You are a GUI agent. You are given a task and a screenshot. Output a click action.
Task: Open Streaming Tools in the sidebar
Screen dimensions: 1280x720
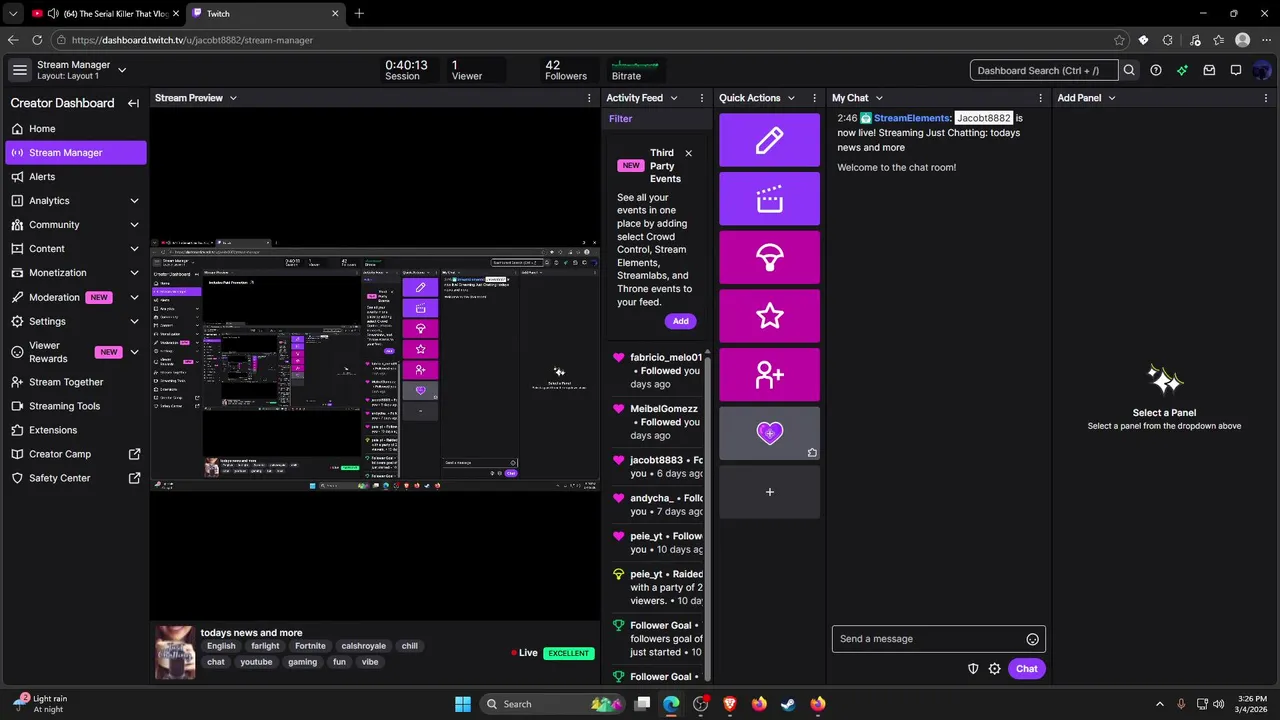point(75,406)
